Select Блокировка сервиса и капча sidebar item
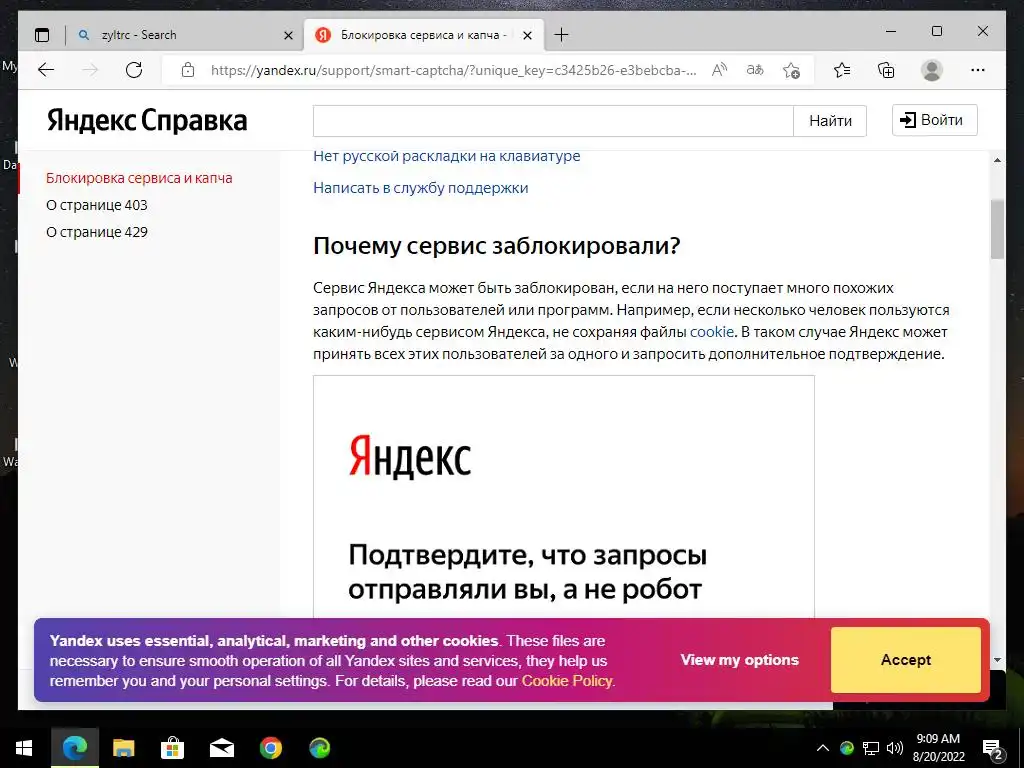This screenshot has height=768, width=1024. [139, 178]
